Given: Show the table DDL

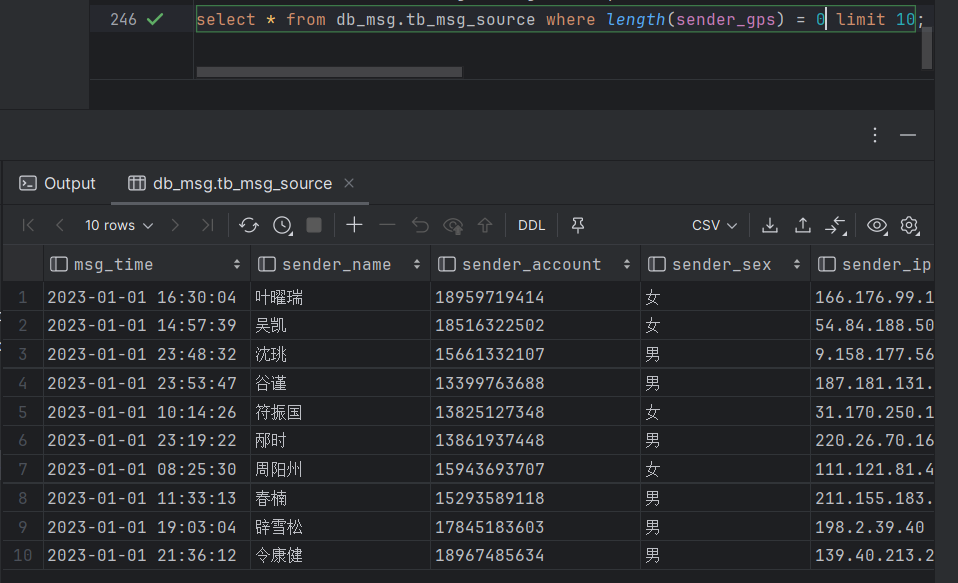Looking at the screenshot, I should click(532, 226).
